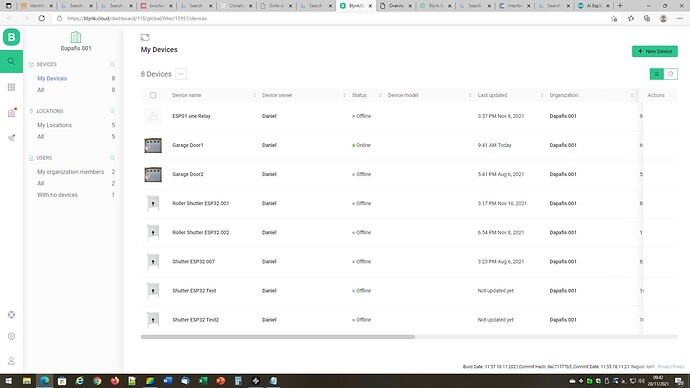Open the templates grid icon in sidebar
The height and width of the screenshot is (388, 690).
coord(11,87)
